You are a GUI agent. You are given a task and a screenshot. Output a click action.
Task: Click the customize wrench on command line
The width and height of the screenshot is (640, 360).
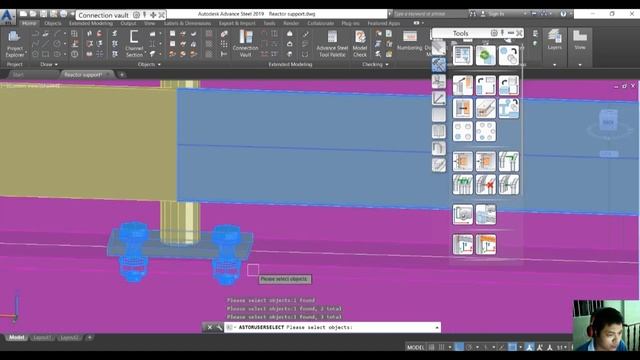point(219,327)
